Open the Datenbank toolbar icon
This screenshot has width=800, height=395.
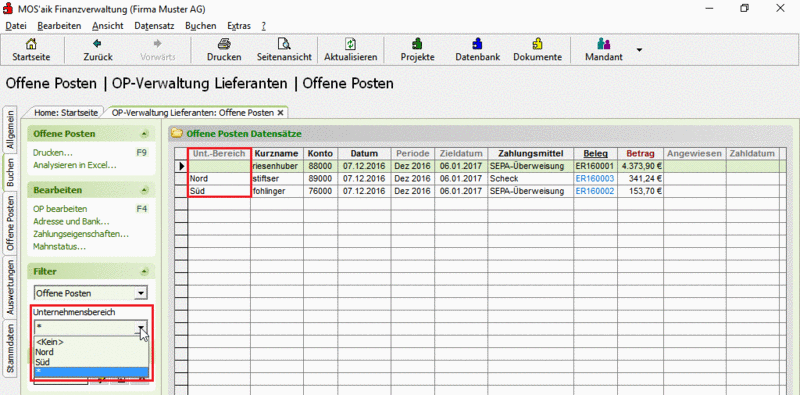[x=477, y=44]
